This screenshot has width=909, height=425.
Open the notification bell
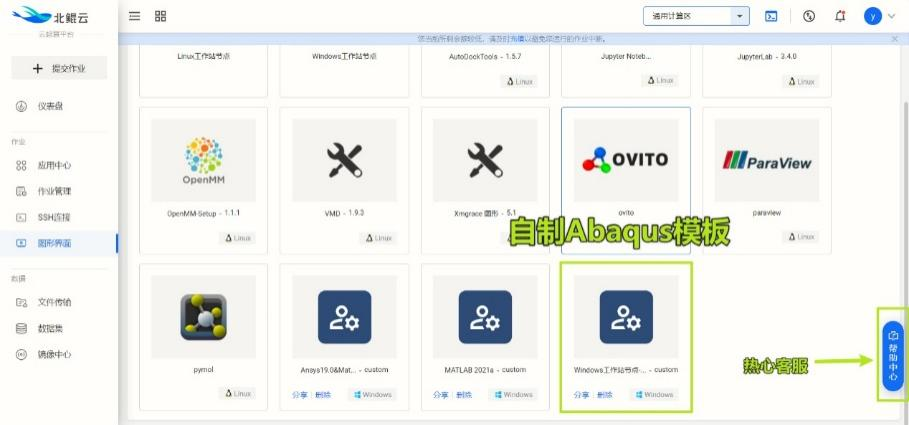[840, 16]
